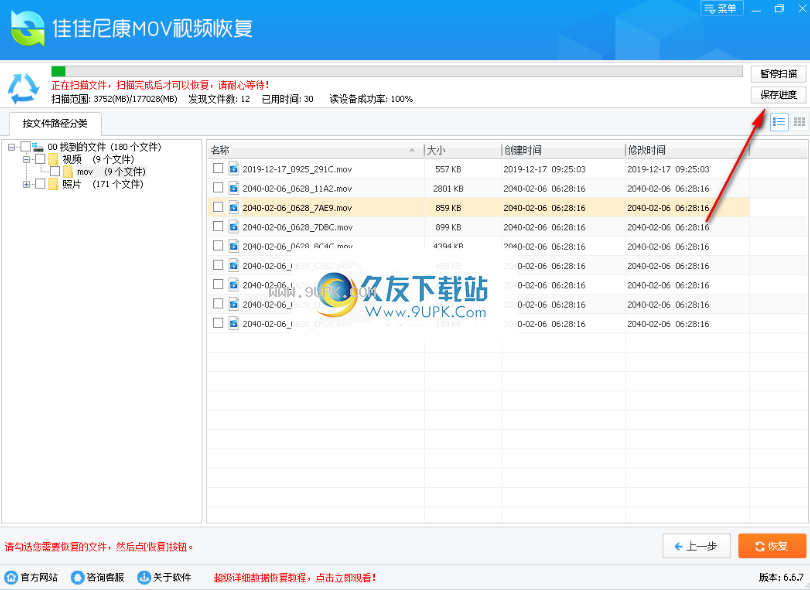Expand the 照片 tree node
This screenshot has height=590, width=810.
click(x=26, y=184)
